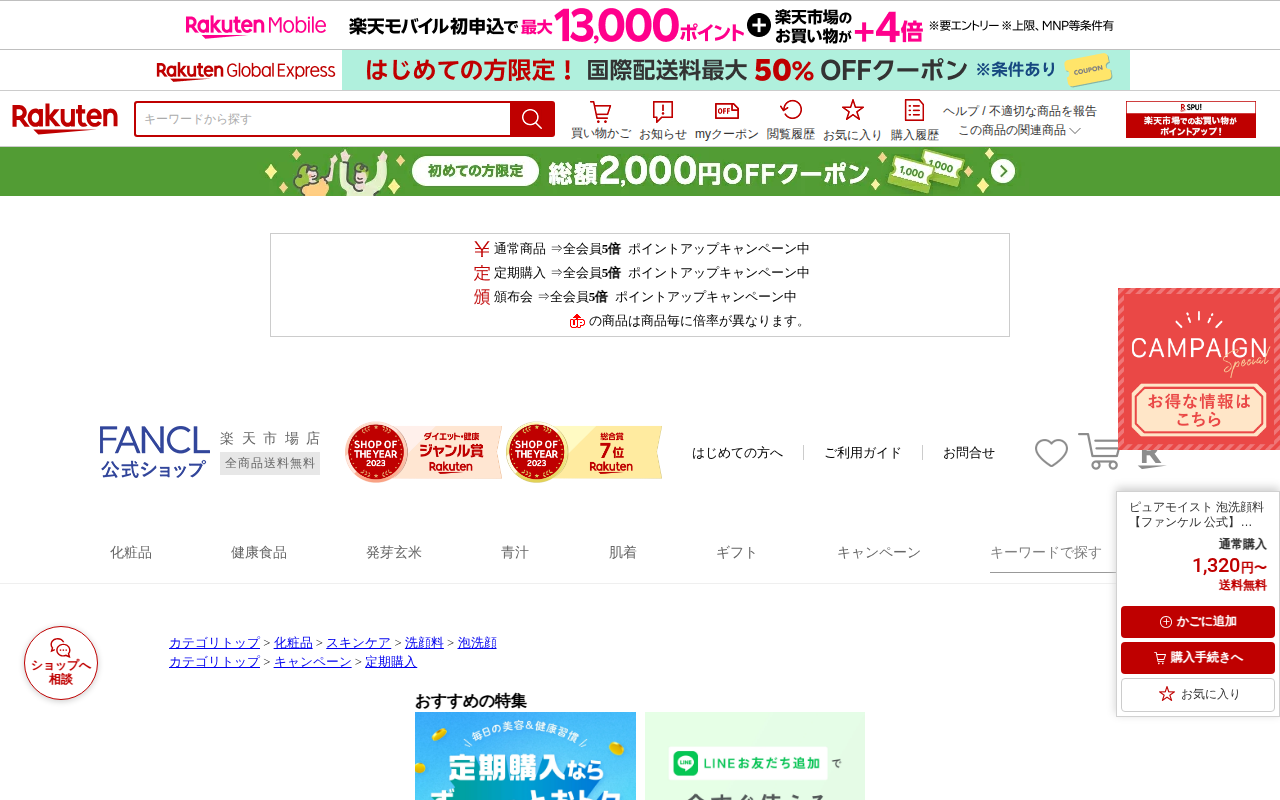Focus the Rakuten キーワードから探す search field
Viewport: 1280px width, 800px height.
pos(323,119)
